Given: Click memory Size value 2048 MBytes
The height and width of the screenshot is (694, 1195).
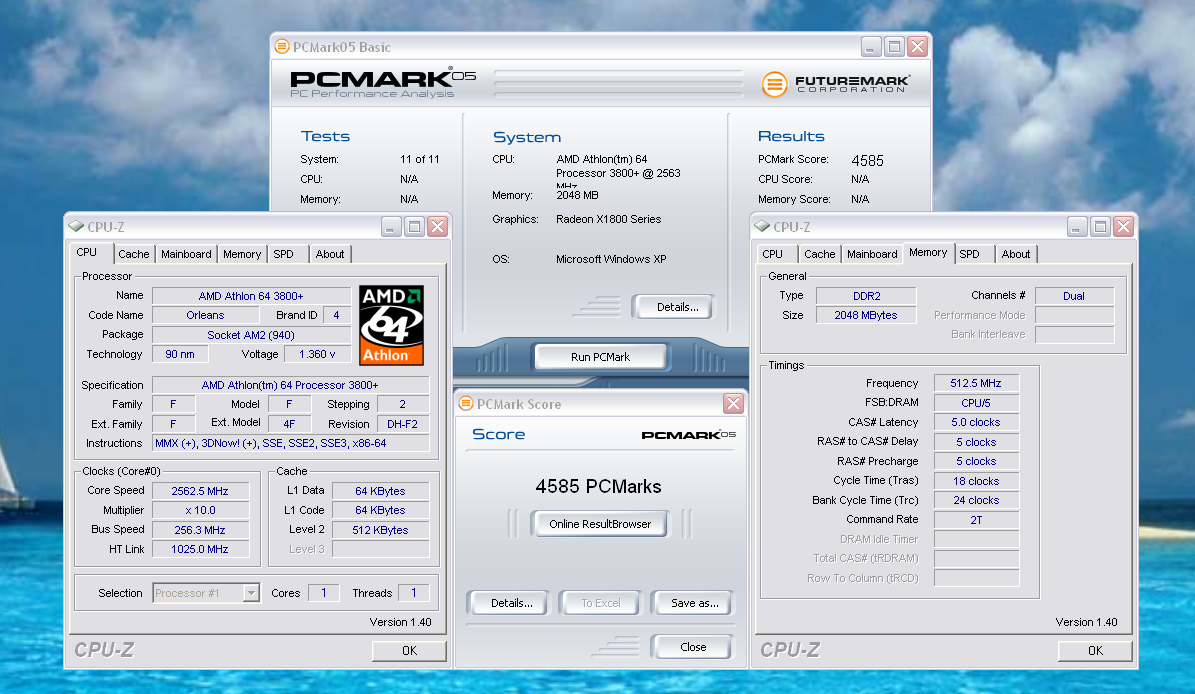Looking at the screenshot, I should pyautogui.click(x=866, y=315).
